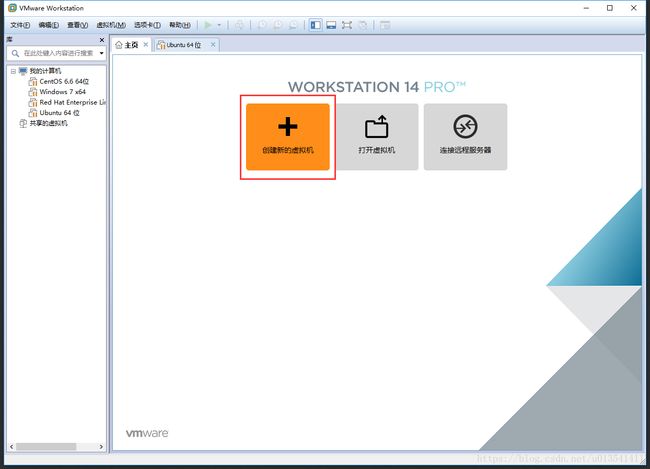Toggle the thumbnail bar view icon

point(331,25)
